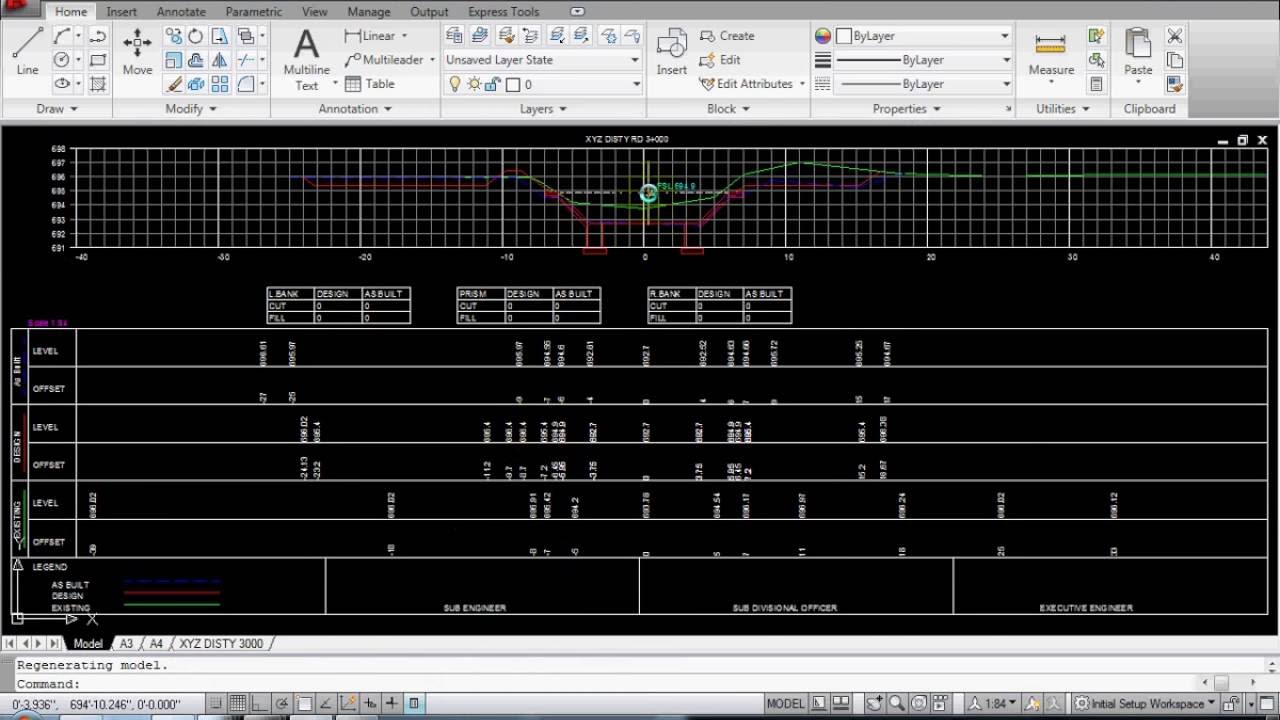
Task: Click Copy Clip icon in Clipboard
Action: pos(1175,60)
